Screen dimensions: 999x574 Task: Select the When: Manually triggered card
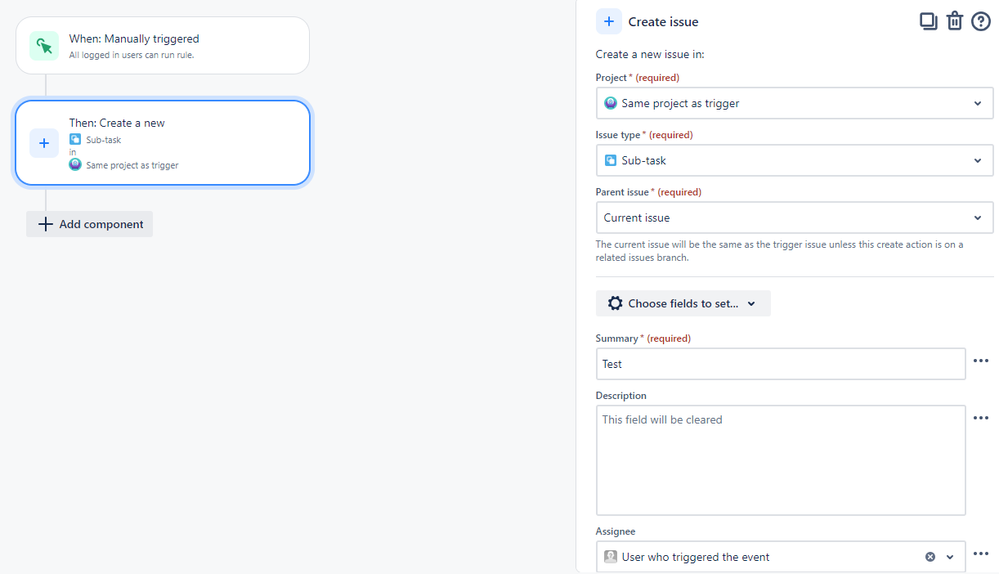pos(162,46)
